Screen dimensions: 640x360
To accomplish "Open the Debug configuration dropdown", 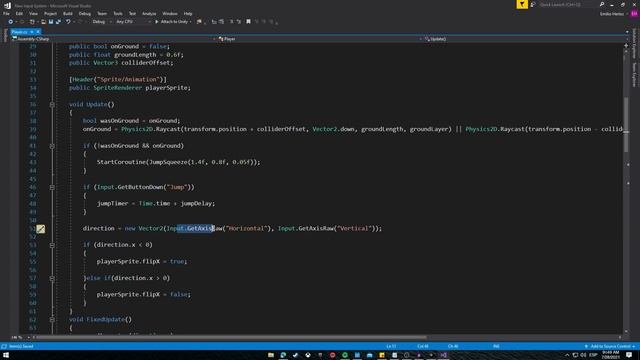I will (101, 22).
